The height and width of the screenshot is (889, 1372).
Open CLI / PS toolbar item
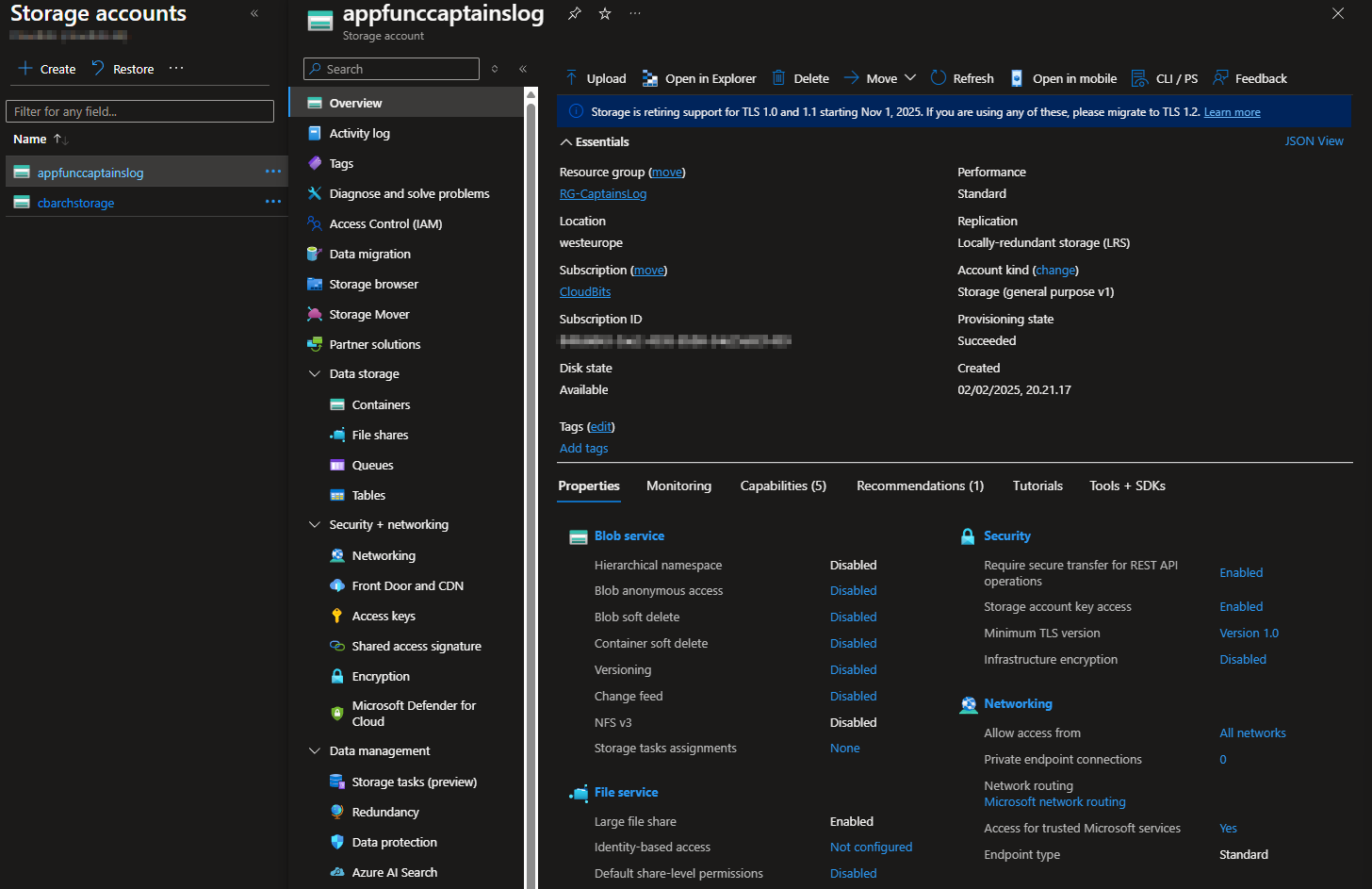point(1165,78)
